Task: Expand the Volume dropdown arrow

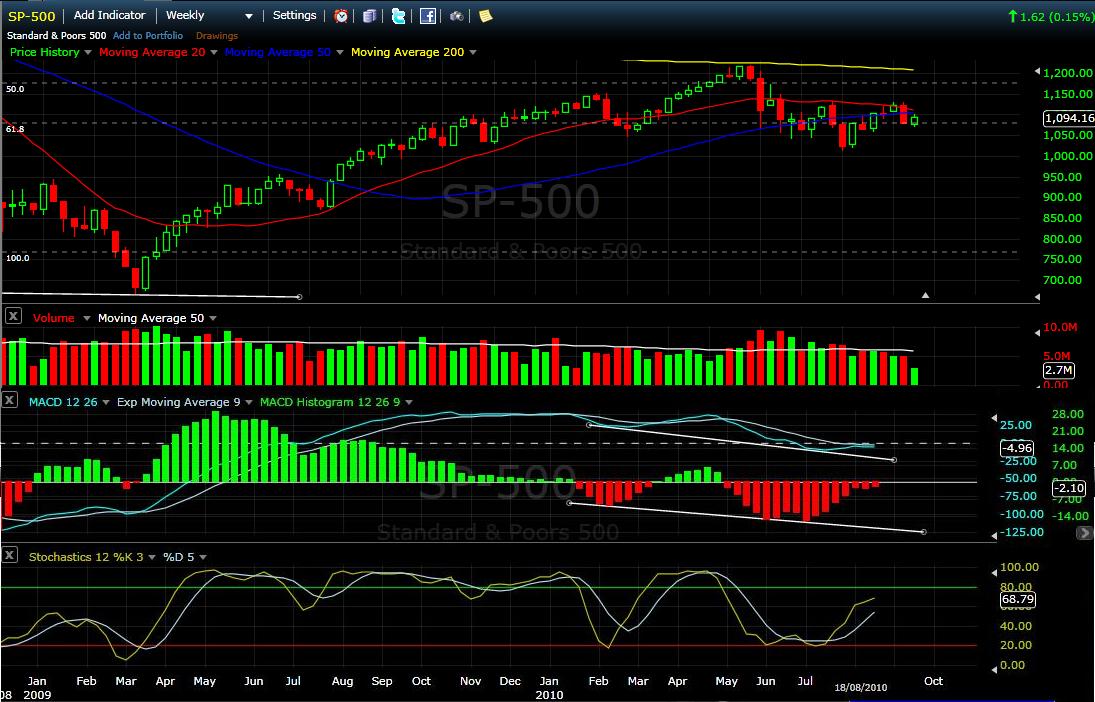Action: [87, 319]
